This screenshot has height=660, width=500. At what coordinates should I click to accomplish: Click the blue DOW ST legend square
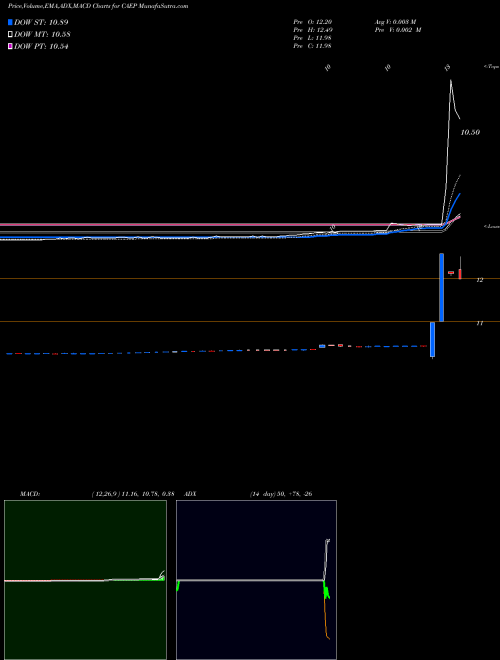10,22
